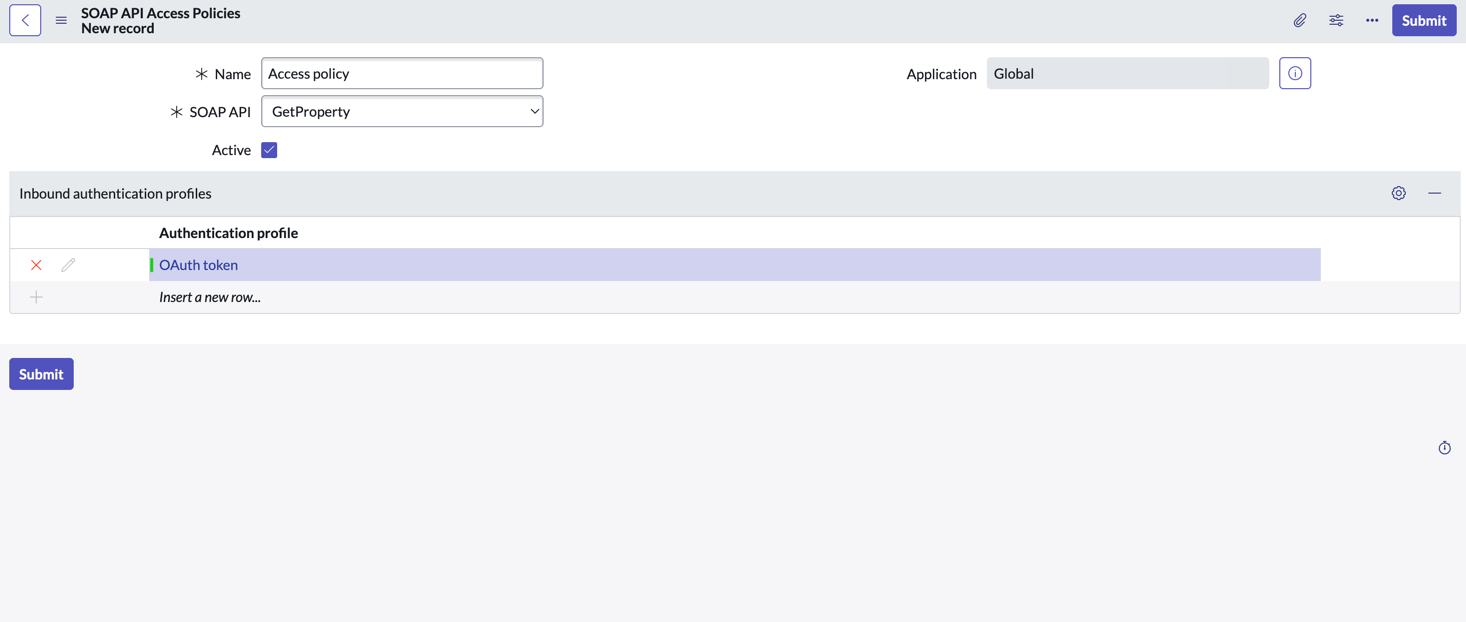Open the embedded list settings gear
The image size is (1466, 622).
(x=1399, y=193)
